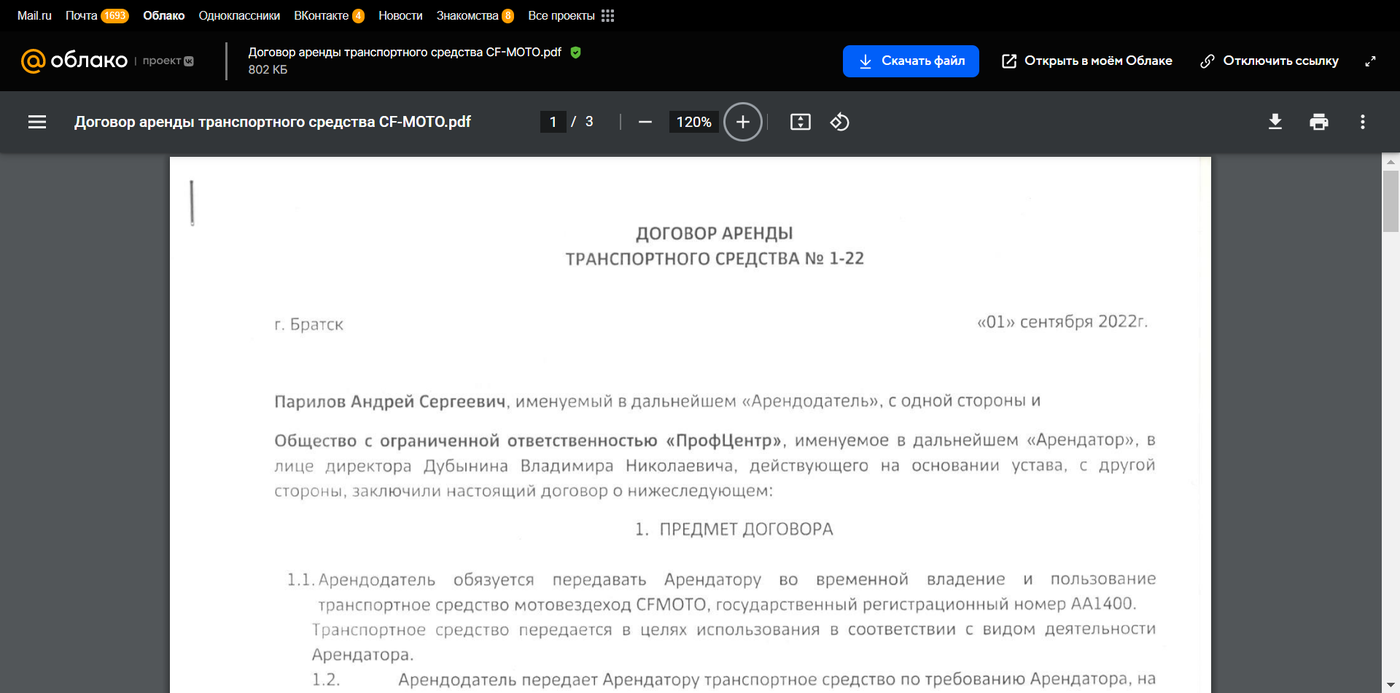Zoom out with the minus button
The width and height of the screenshot is (1400, 693).
pos(645,122)
